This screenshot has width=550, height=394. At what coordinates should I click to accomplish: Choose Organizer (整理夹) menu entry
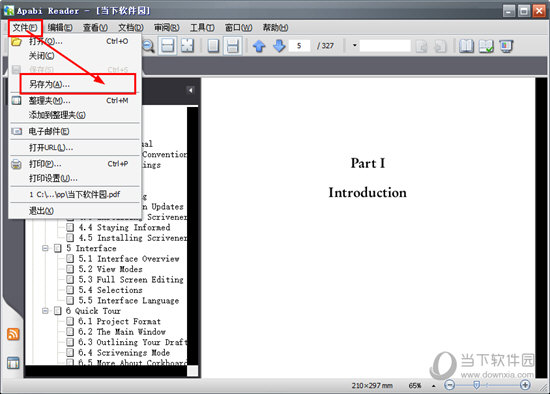point(75,101)
